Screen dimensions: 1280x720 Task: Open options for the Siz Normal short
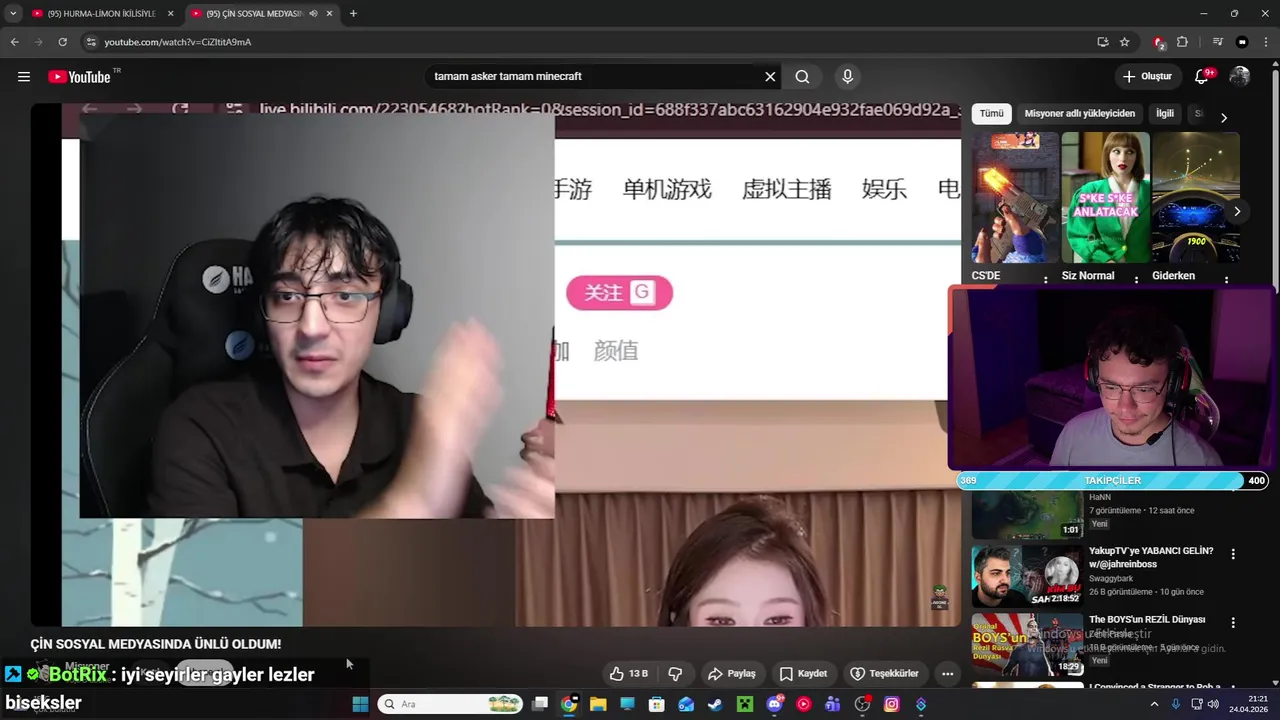[x=1136, y=278]
